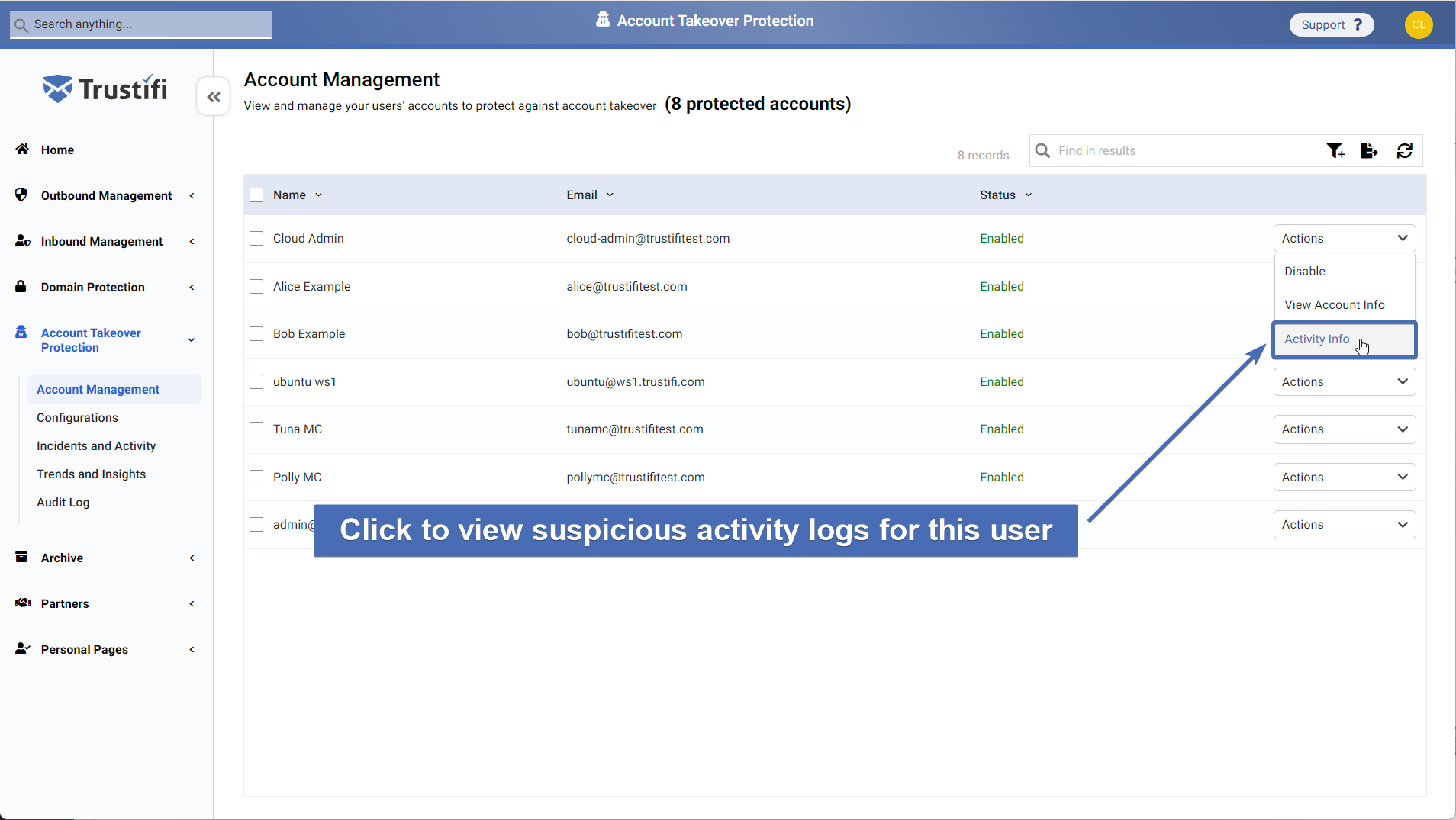1456x820 pixels.
Task: Collapse the Account Takeover Protection chevron
Action: (x=192, y=339)
